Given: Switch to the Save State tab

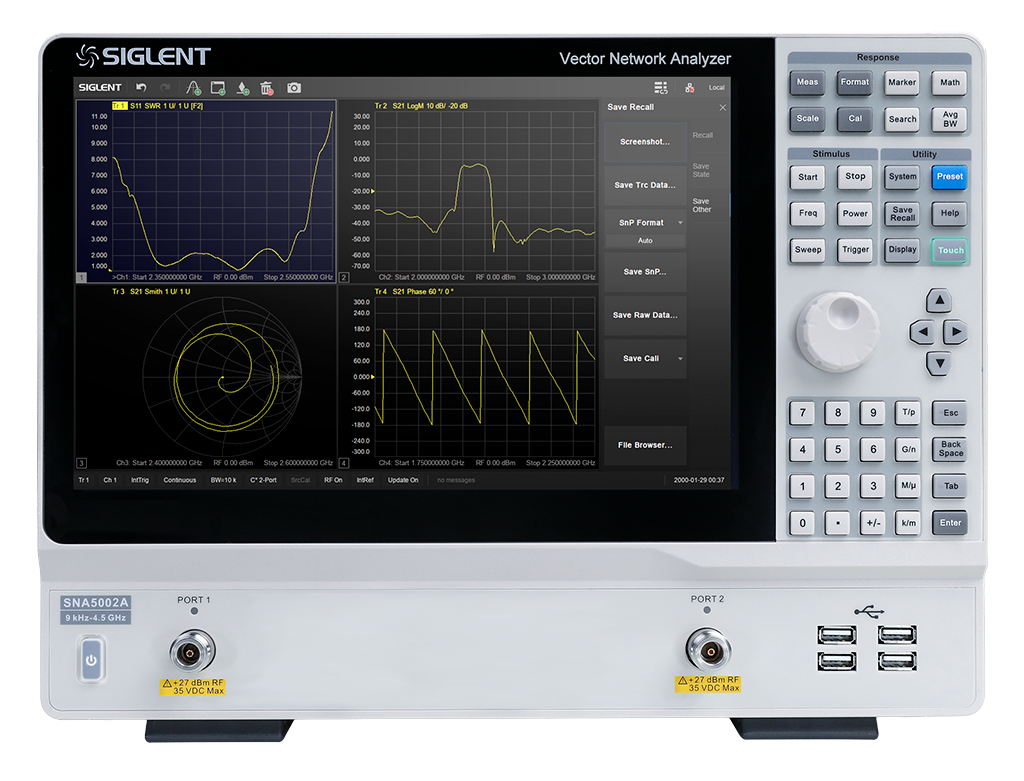Looking at the screenshot, I should 701,170.
